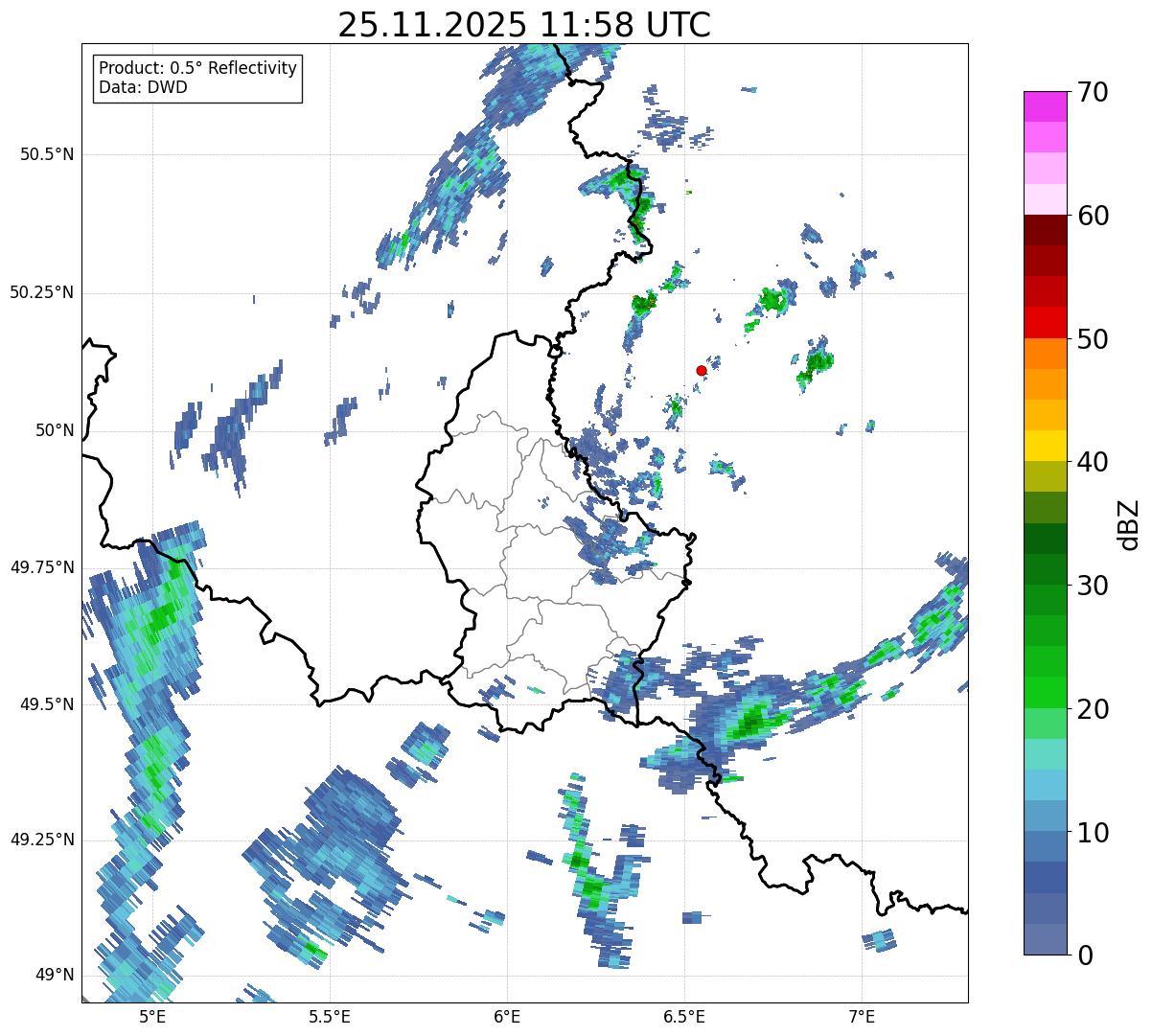Pick the dark maroon colorbar swatch below 60
The image size is (1152, 1036).
click(x=1045, y=230)
